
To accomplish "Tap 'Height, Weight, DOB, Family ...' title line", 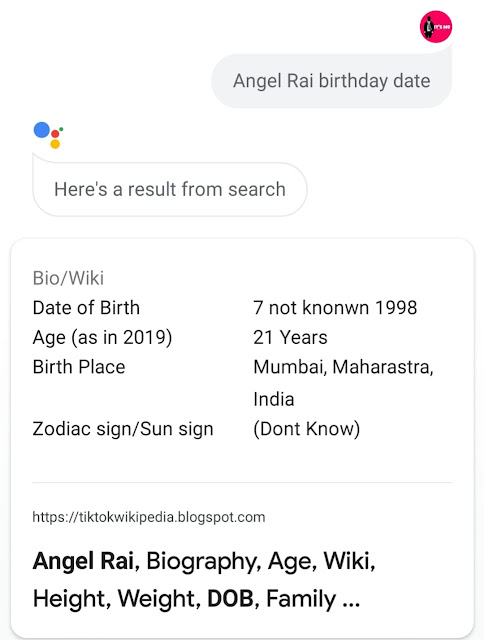I will [x=196, y=599].
